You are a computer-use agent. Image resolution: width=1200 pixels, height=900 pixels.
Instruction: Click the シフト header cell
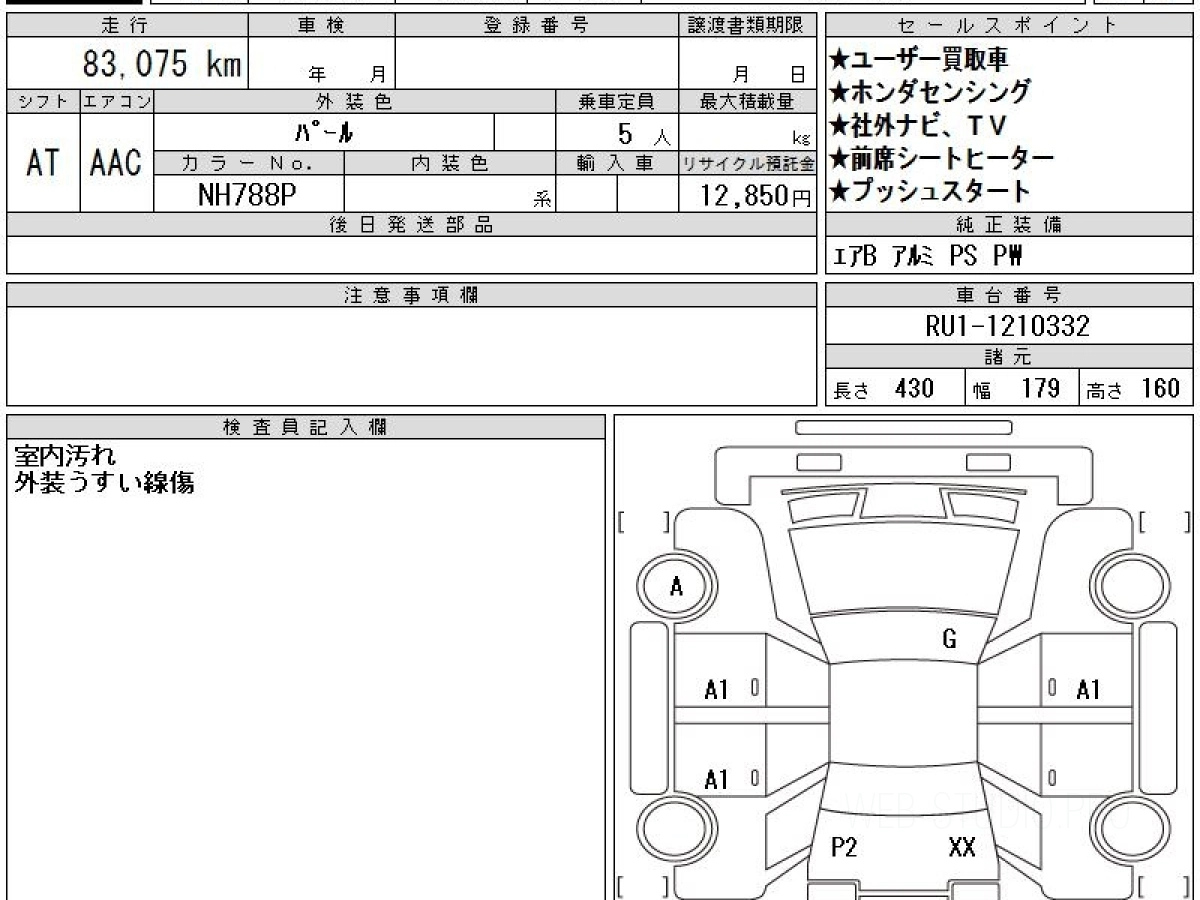coord(43,101)
